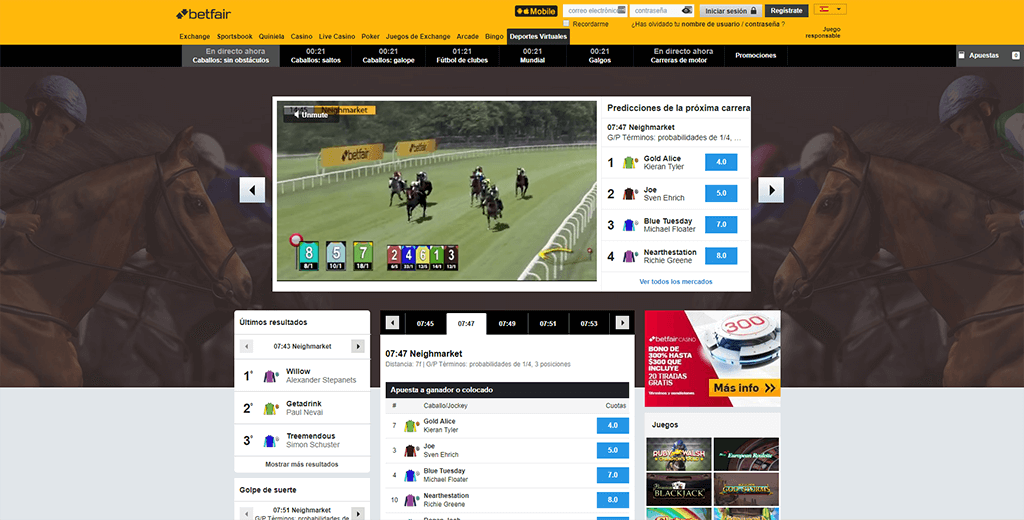The height and width of the screenshot is (520, 1024).
Task: Go to next video with right arrow
Action: 771,190
